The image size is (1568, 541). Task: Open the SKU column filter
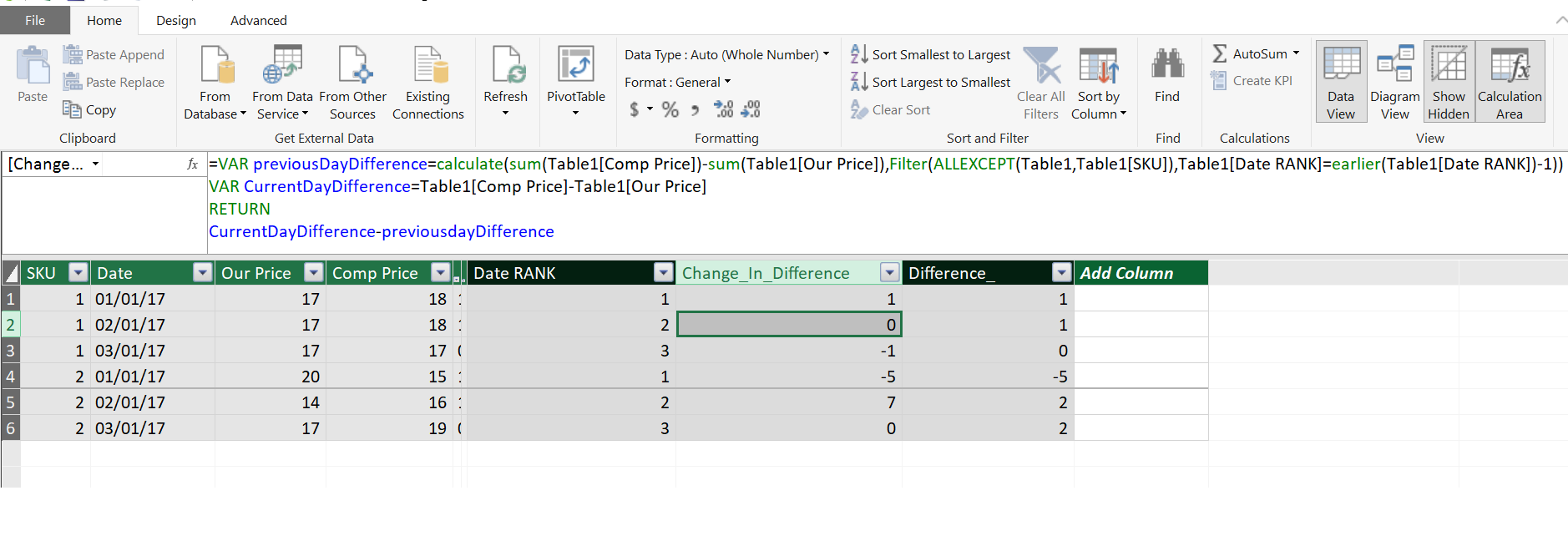[78, 272]
